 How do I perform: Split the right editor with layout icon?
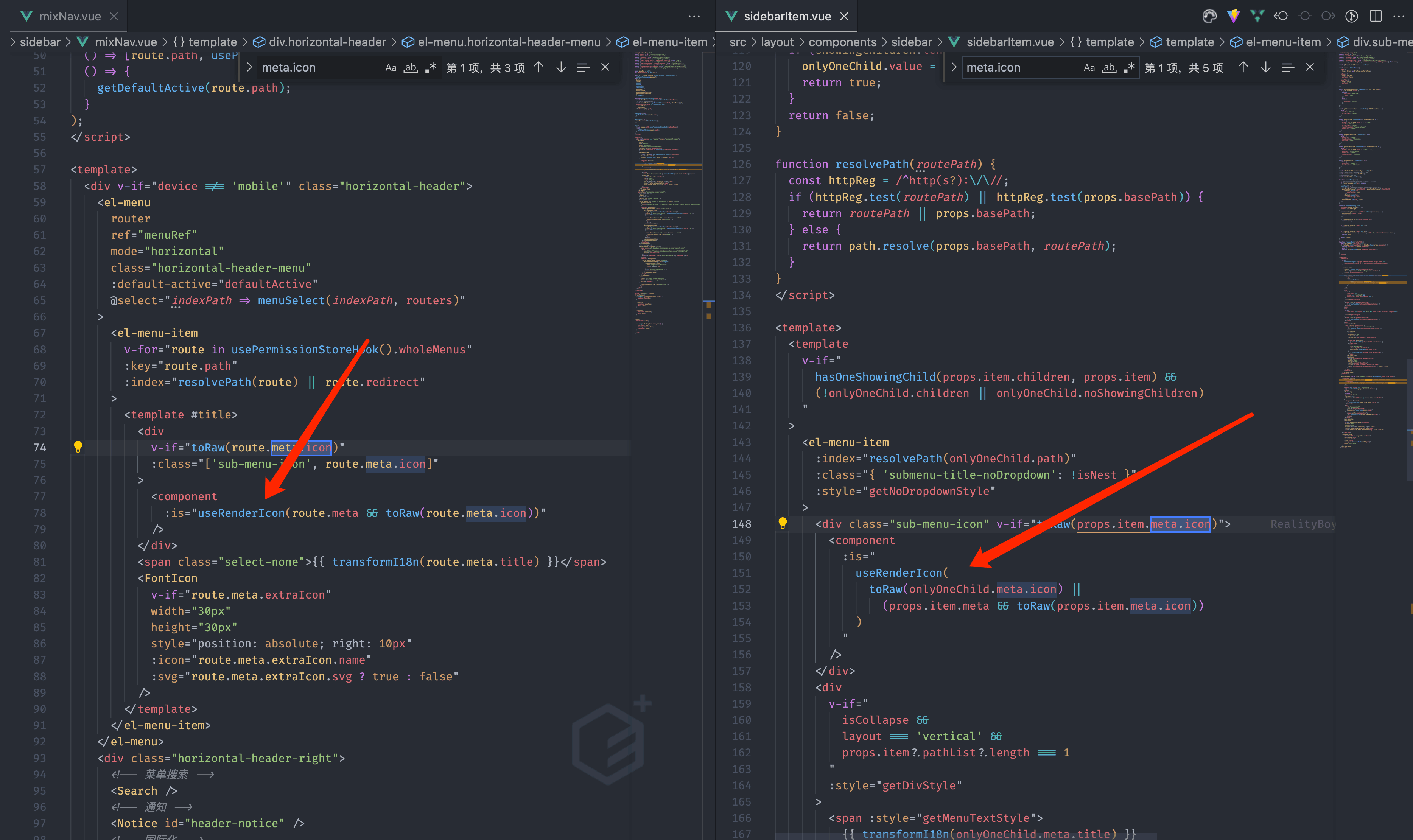click(1376, 16)
